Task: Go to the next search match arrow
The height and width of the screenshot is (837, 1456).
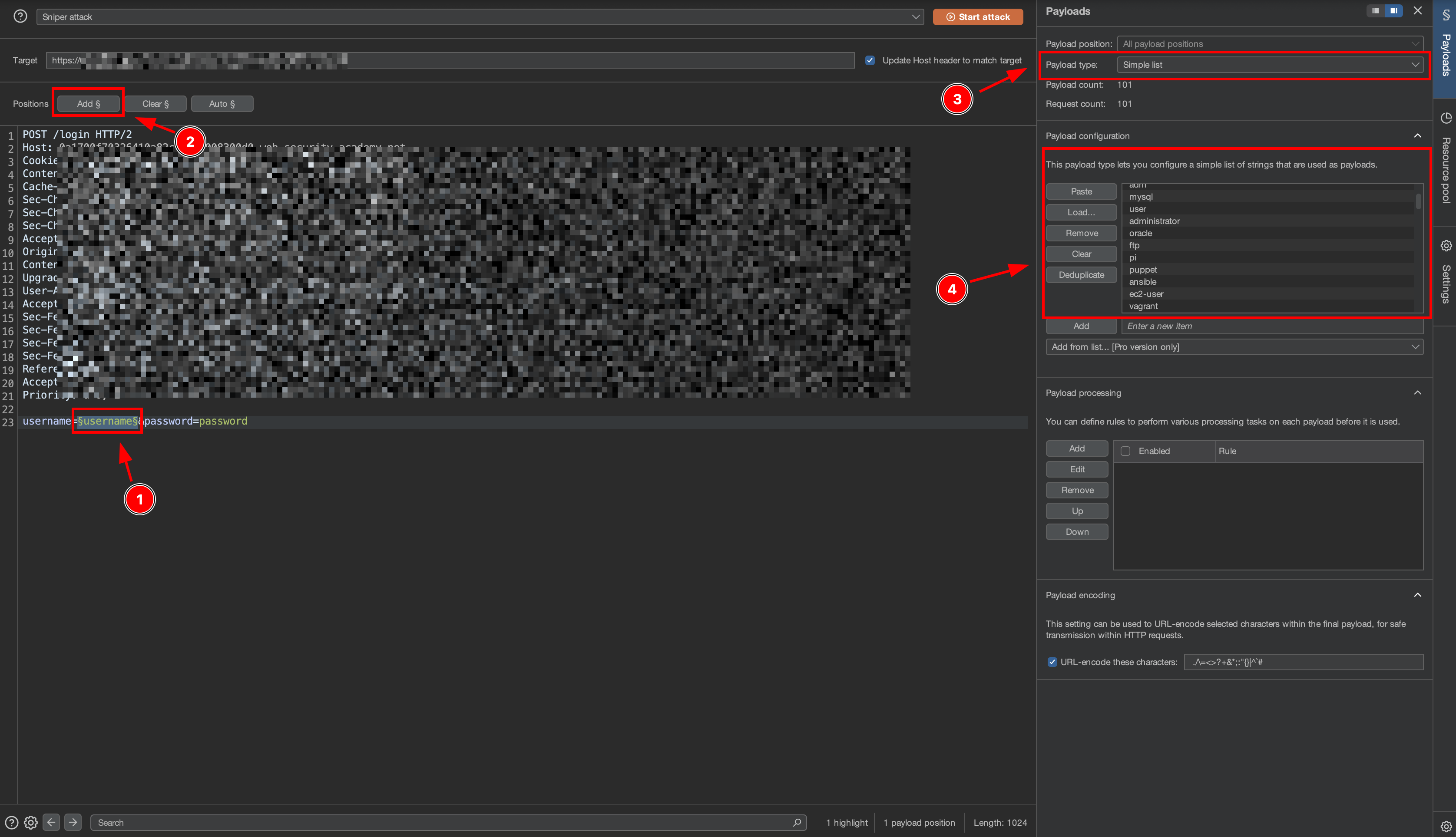Action: pyautogui.click(x=73, y=823)
